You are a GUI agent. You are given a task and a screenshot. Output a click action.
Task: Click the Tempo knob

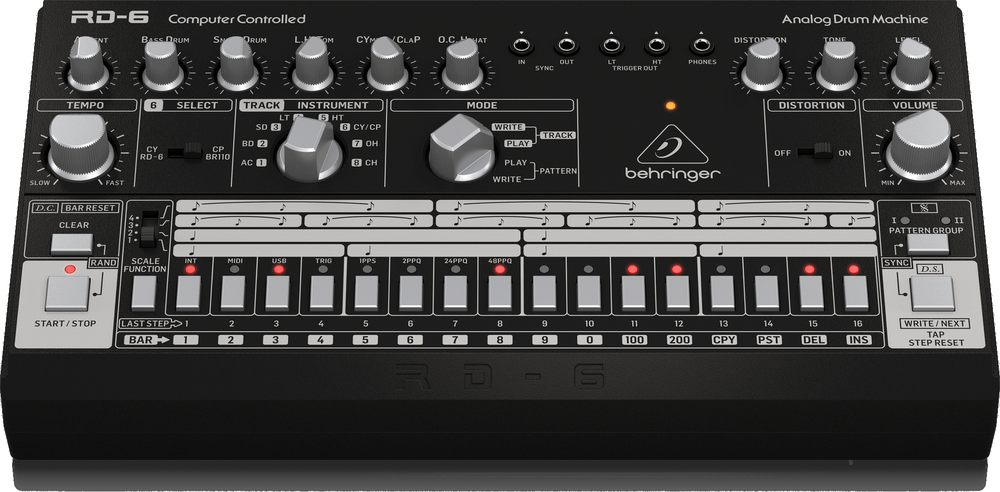[76, 150]
